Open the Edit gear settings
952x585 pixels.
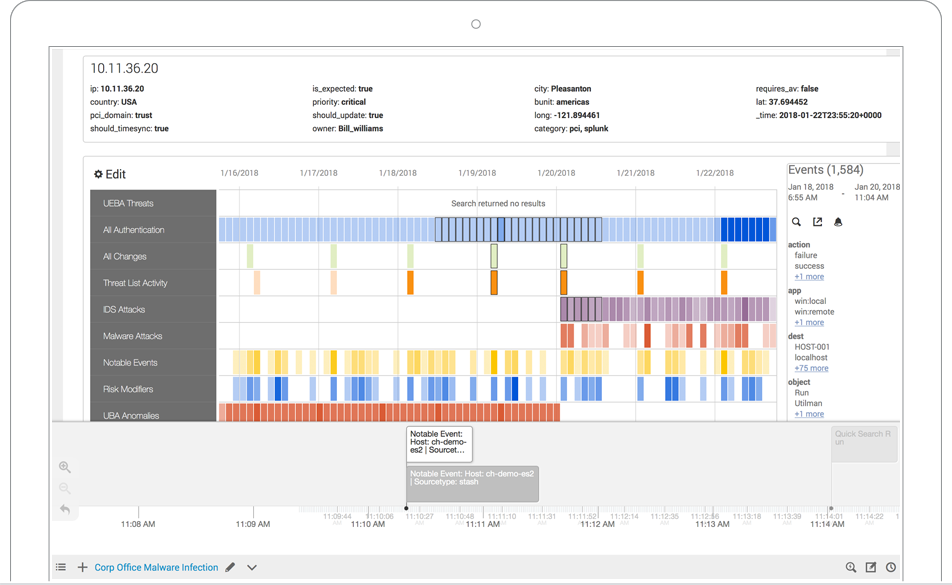pyautogui.click(x=109, y=174)
